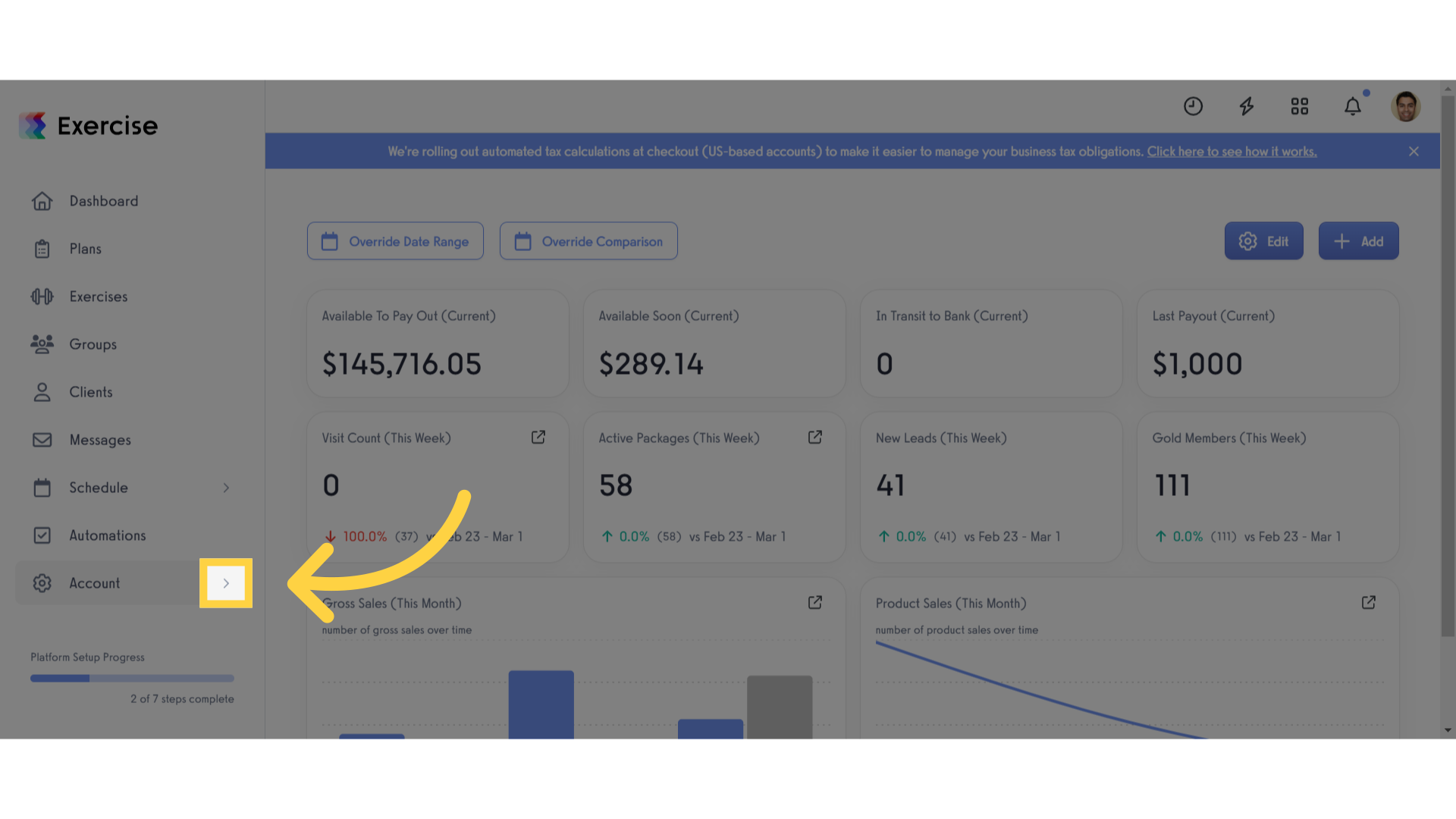Open Visit Count external link icon
This screenshot has width=1456, height=819.
538,438
